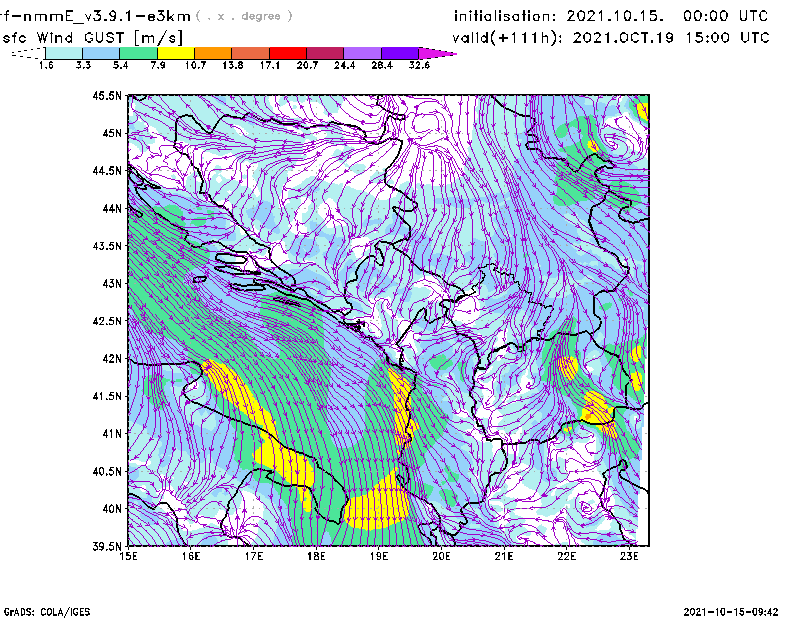Click the '45.5N' latitude label
Screen dimensions: 800x618
tap(107, 95)
